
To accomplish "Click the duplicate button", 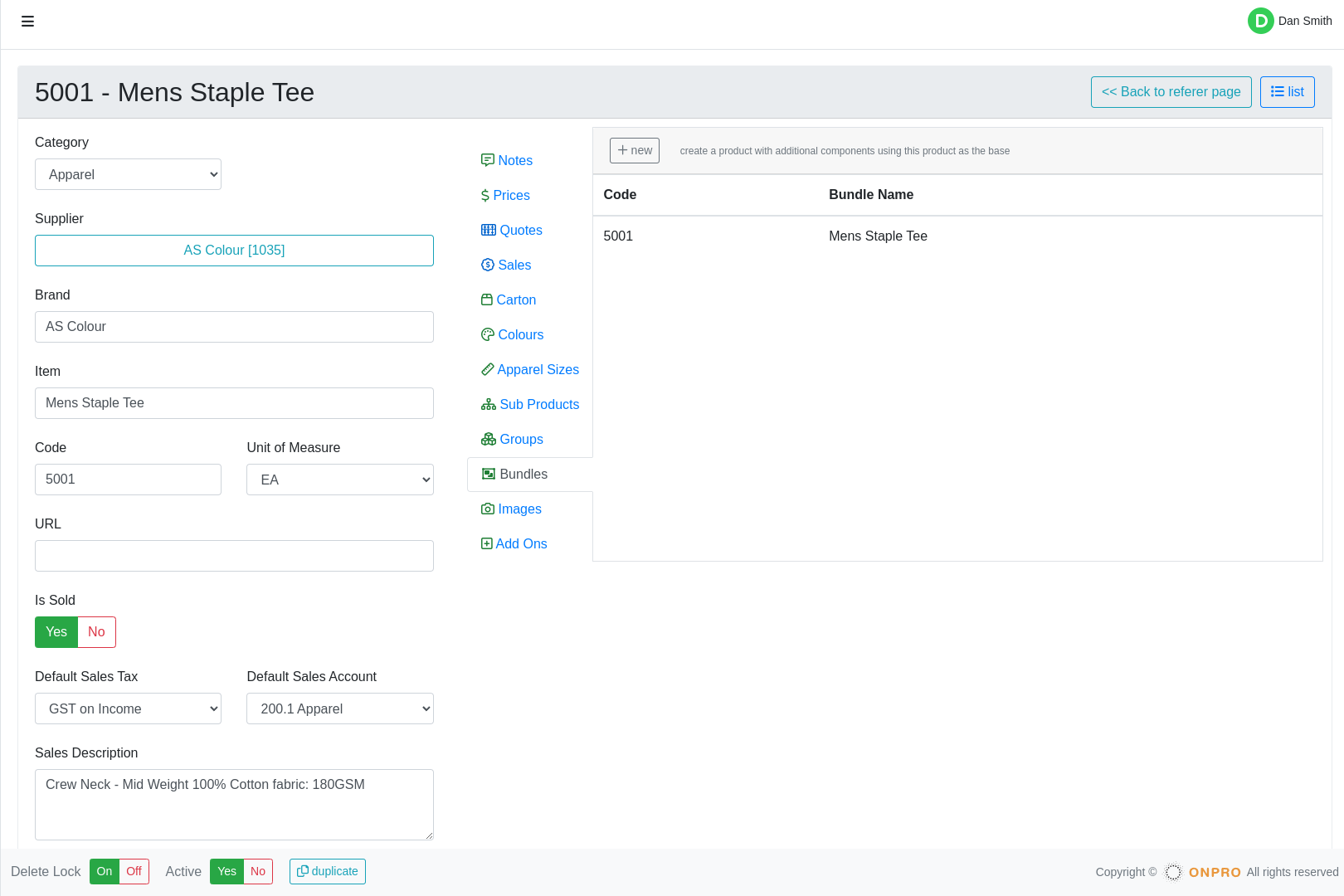I will [x=328, y=871].
